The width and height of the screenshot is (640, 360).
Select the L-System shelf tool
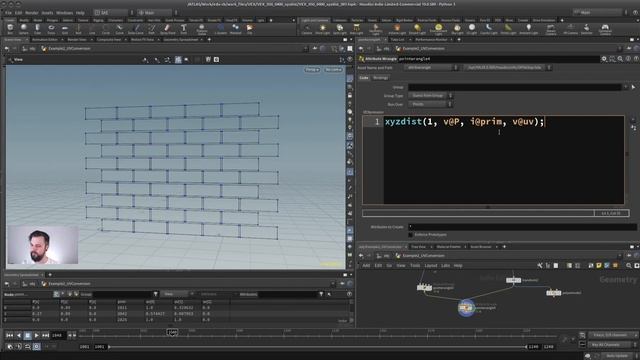coord(220,29)
